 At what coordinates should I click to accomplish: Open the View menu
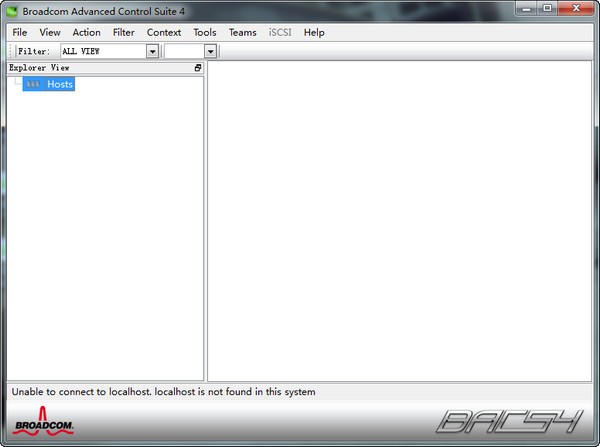[50, 33]
